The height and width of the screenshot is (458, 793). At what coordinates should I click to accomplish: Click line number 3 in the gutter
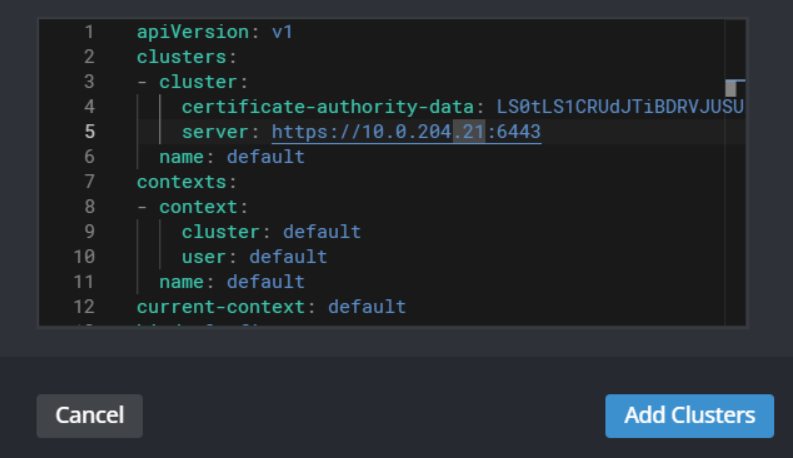pyautogui.click(x=89, y=82)
